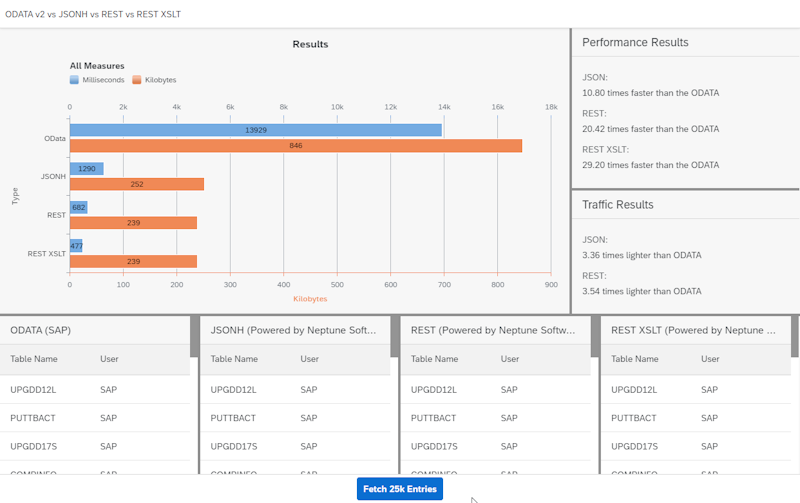Viewport: 800px width, 503px height.
Task: Click the REST XSLT 239 kilobytes bar
Action: [133, 262]
